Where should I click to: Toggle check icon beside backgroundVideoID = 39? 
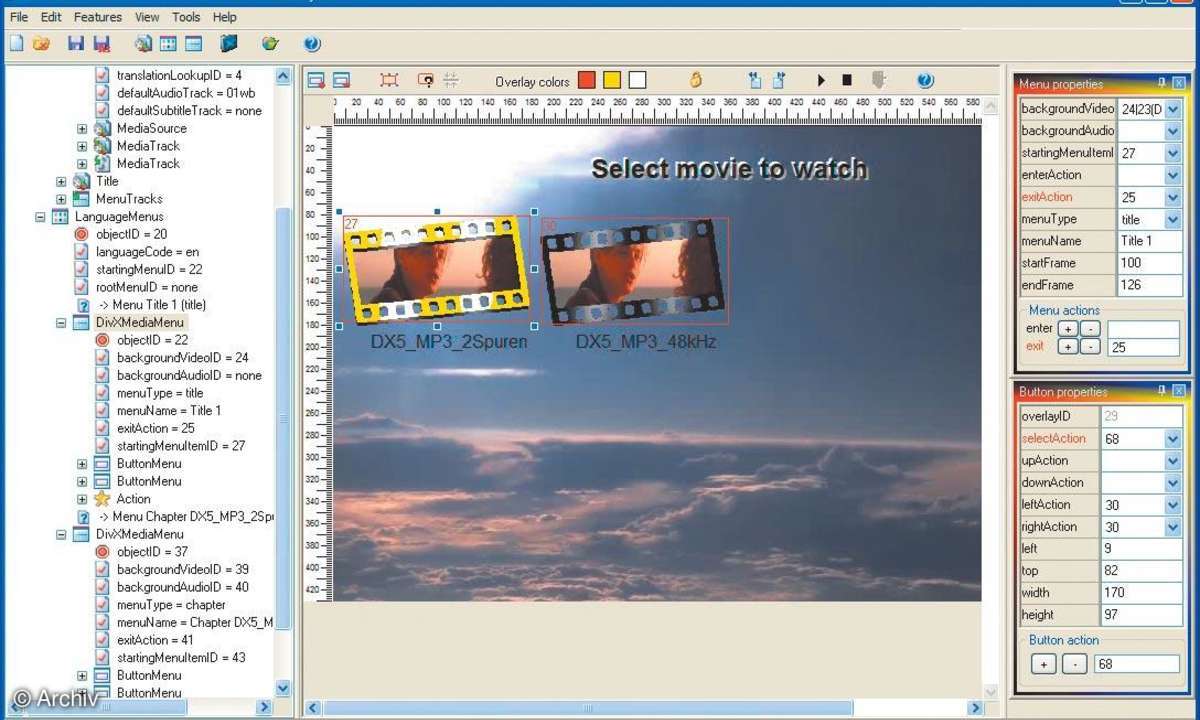pyautogui.click(x=102, y=569)
